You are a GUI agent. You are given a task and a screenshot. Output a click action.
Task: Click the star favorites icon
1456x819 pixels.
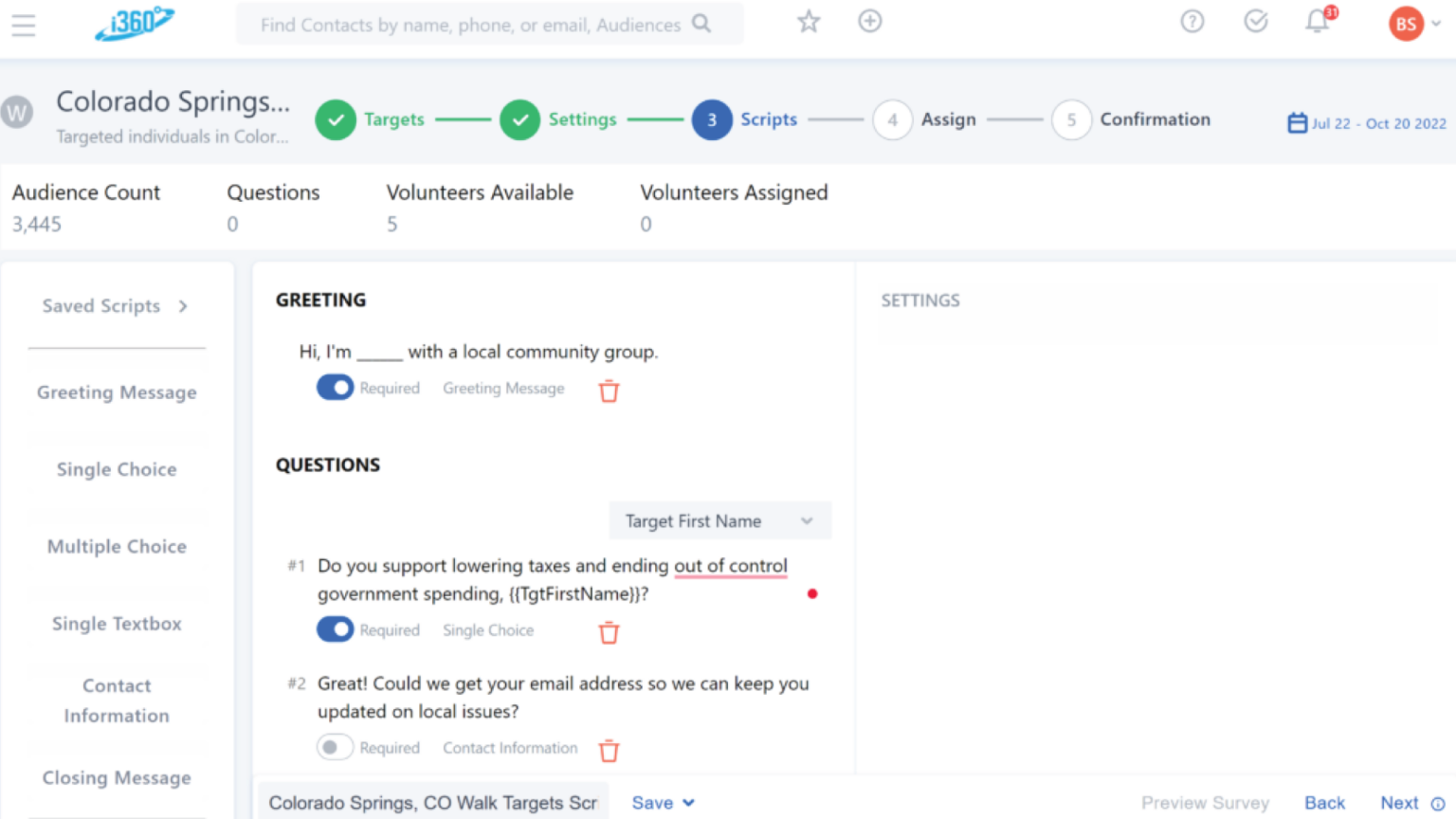point(808,22)
